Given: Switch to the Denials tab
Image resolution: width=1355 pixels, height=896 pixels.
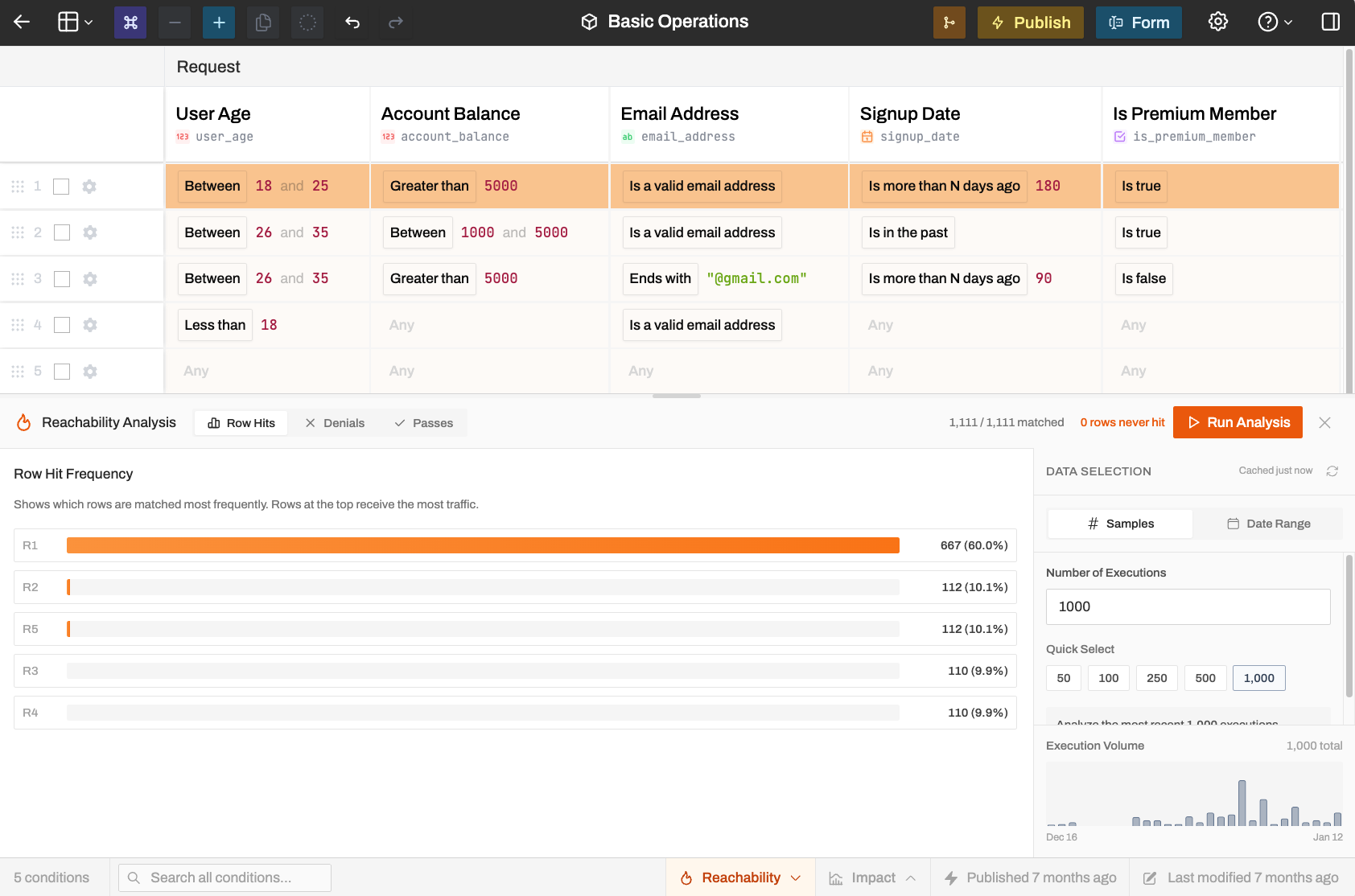Looking at the screenshot, I should 335,423.
